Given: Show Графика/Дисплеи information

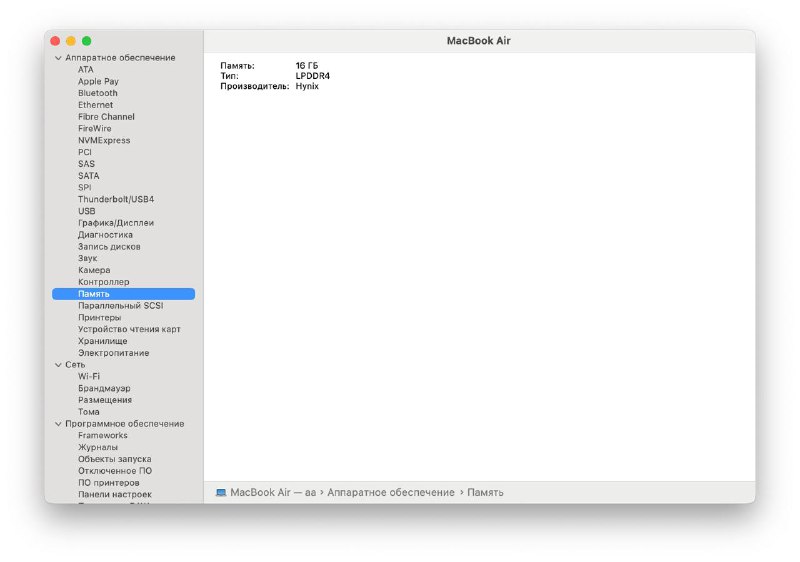Looking at the screenshot, I should coord(116,223).
